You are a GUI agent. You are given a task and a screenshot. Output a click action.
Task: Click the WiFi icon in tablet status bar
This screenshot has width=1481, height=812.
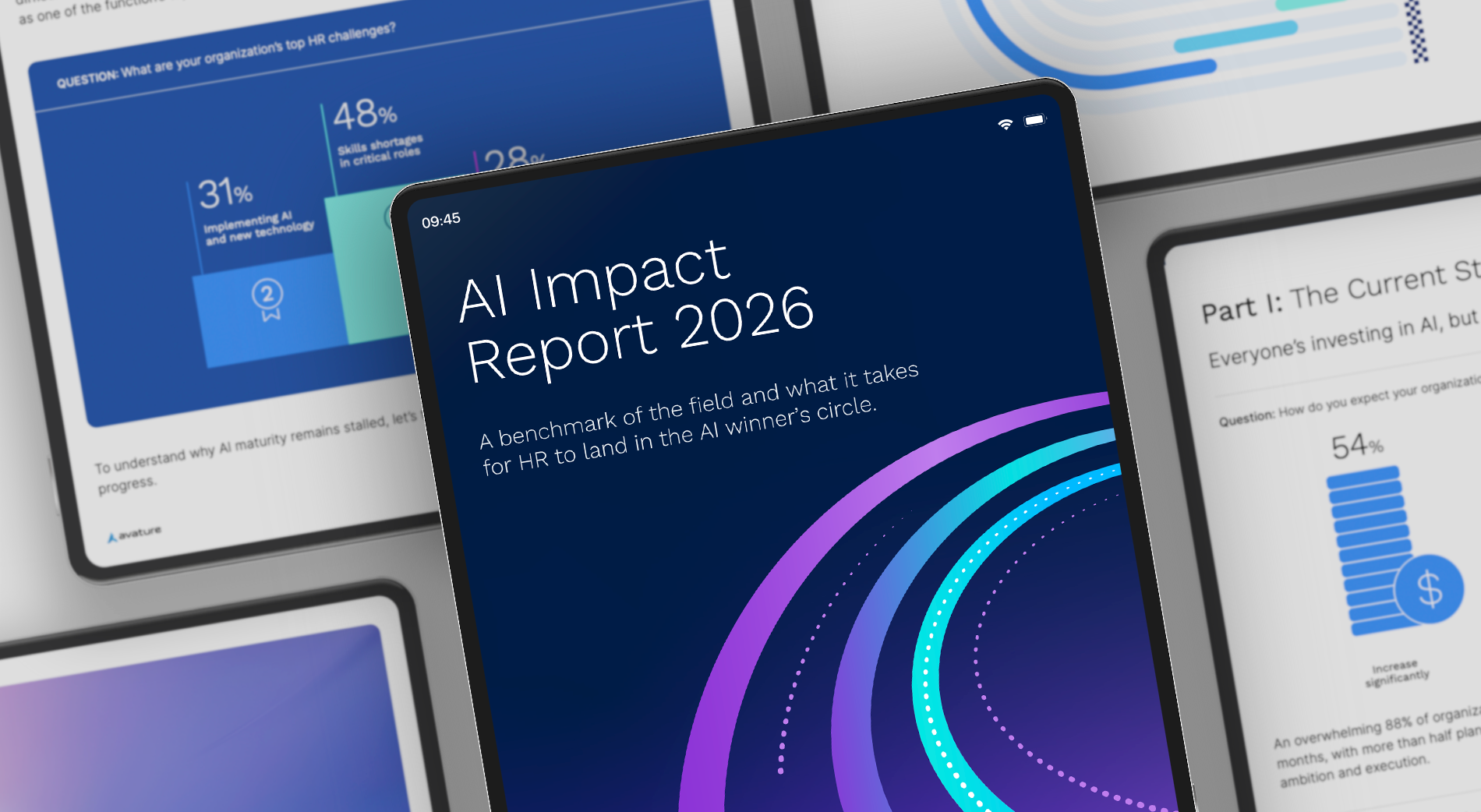[1006, 124]
